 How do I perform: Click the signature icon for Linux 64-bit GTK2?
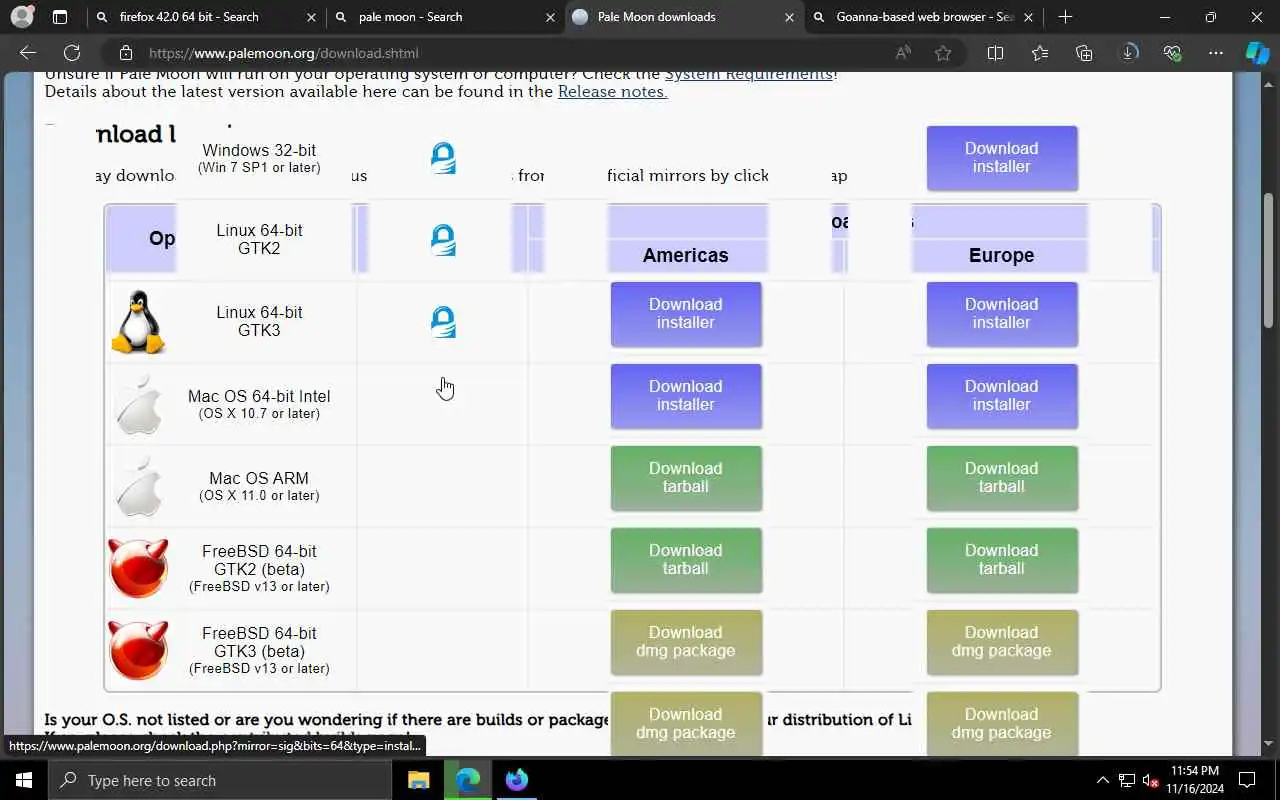coord(443,240)
